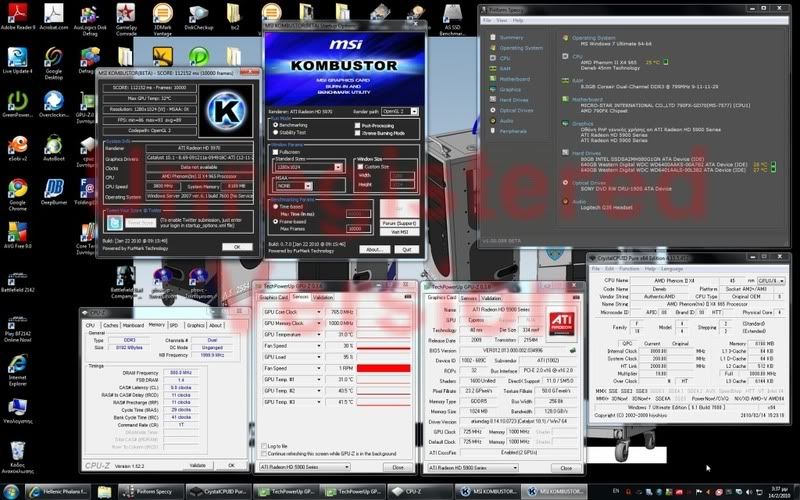Open GPU Memory Clock sensor dropdown arrow
The width and height of the screenshot is (800, 500).
[319, 323]
